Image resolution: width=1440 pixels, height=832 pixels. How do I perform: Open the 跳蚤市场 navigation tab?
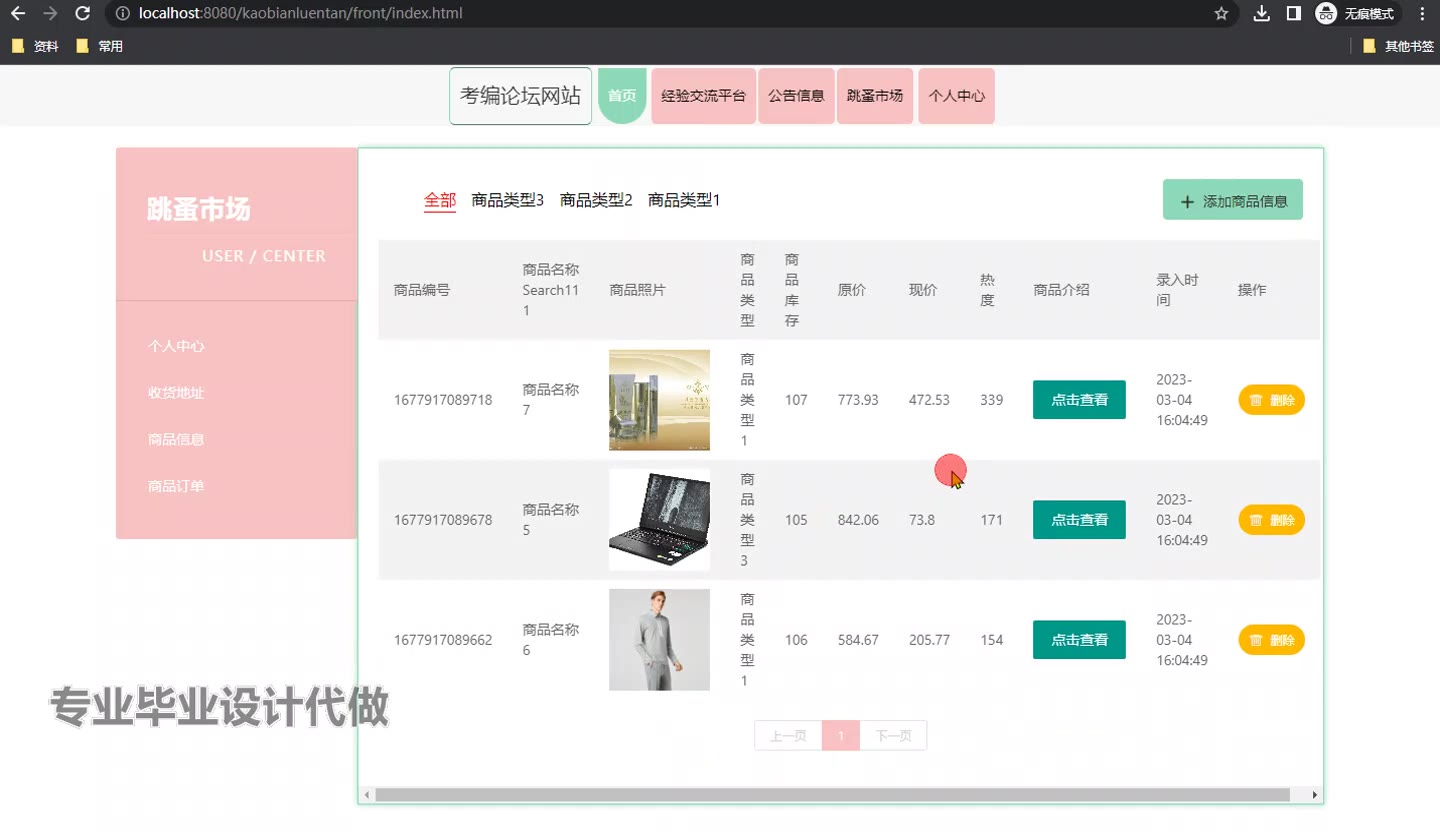875,96
